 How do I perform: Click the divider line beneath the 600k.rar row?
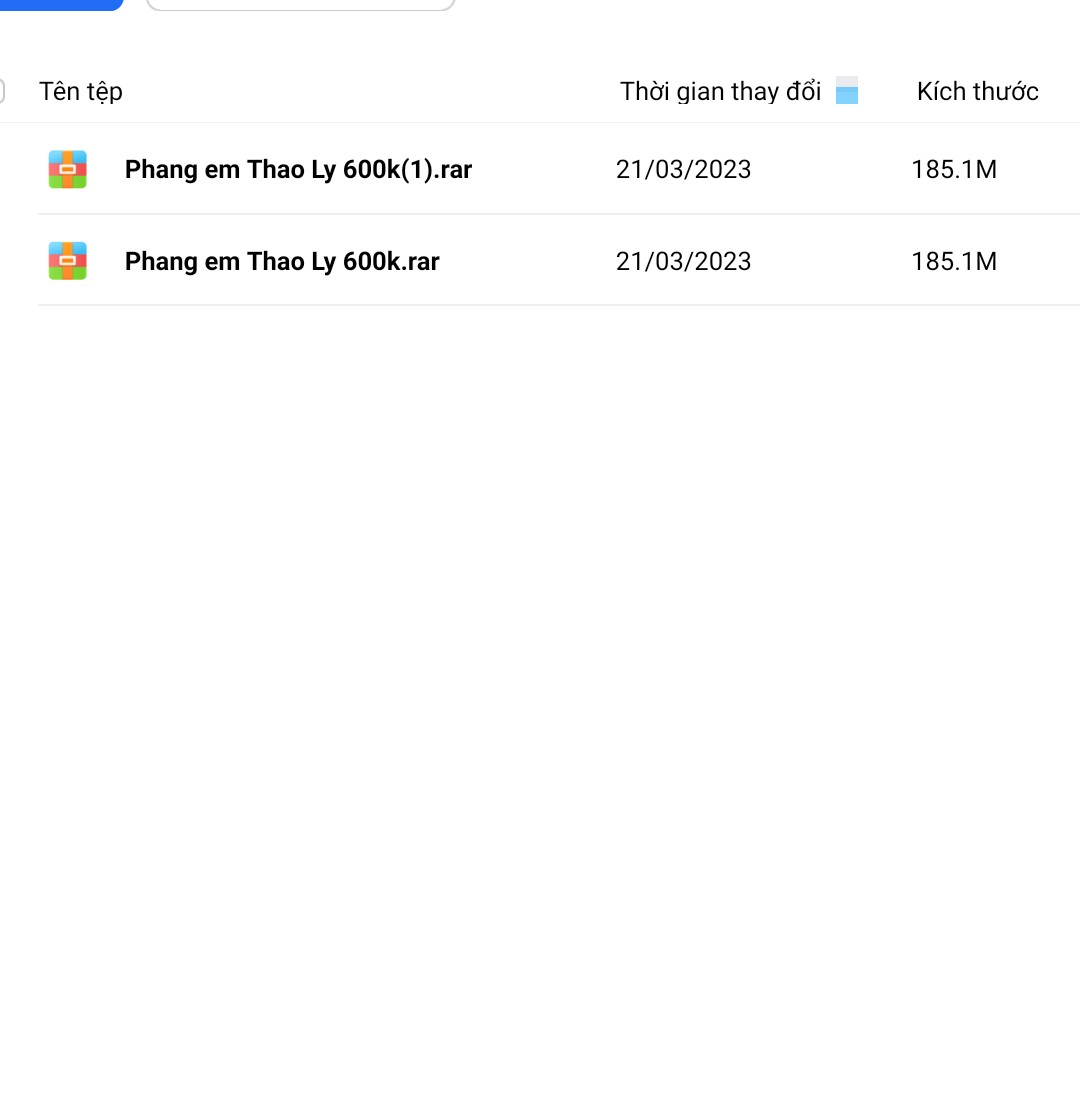tap(559, 305)
